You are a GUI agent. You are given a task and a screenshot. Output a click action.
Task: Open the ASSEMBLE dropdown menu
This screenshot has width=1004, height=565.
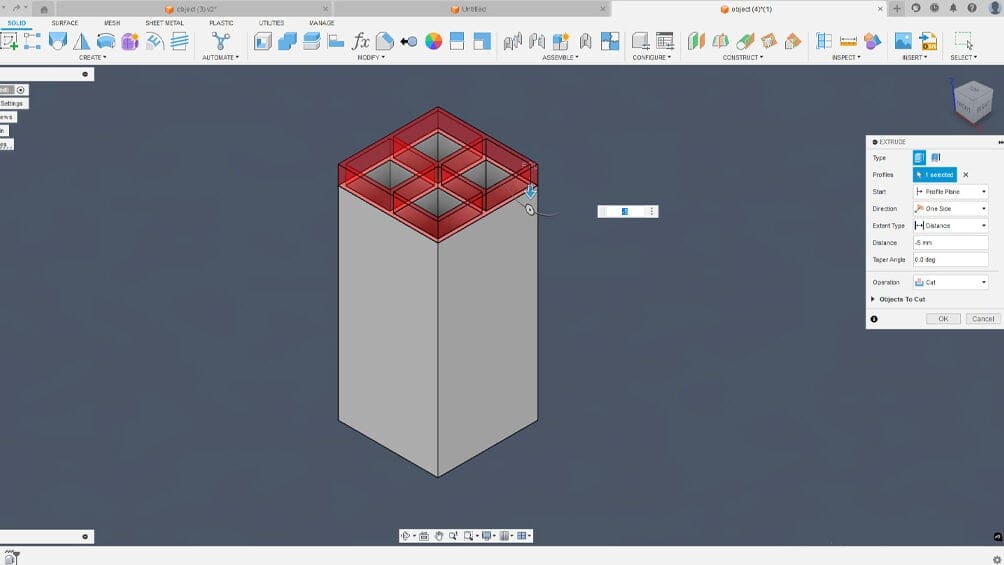point(560,58)
